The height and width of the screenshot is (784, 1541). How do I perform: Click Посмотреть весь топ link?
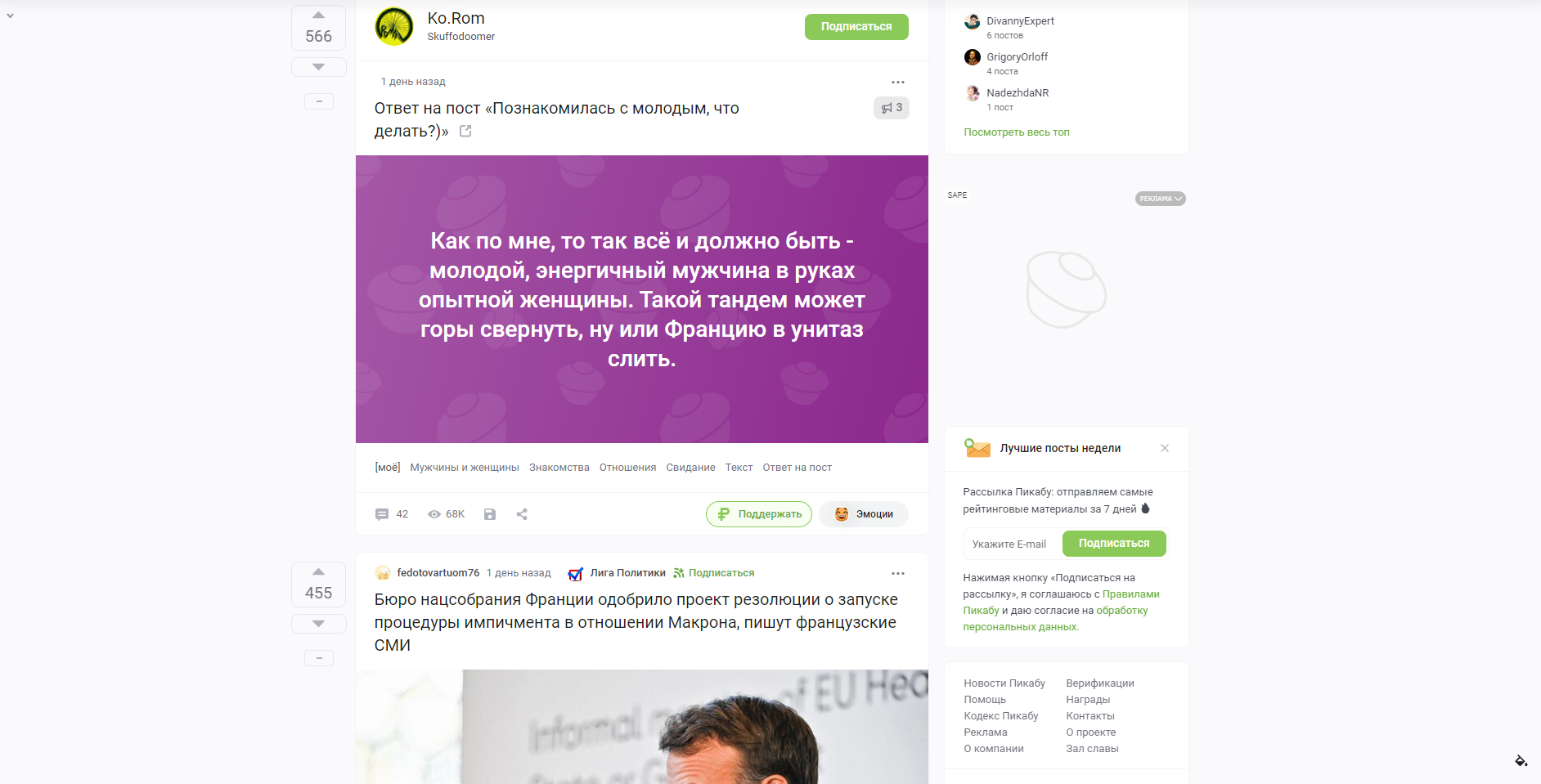point(1017,132)
